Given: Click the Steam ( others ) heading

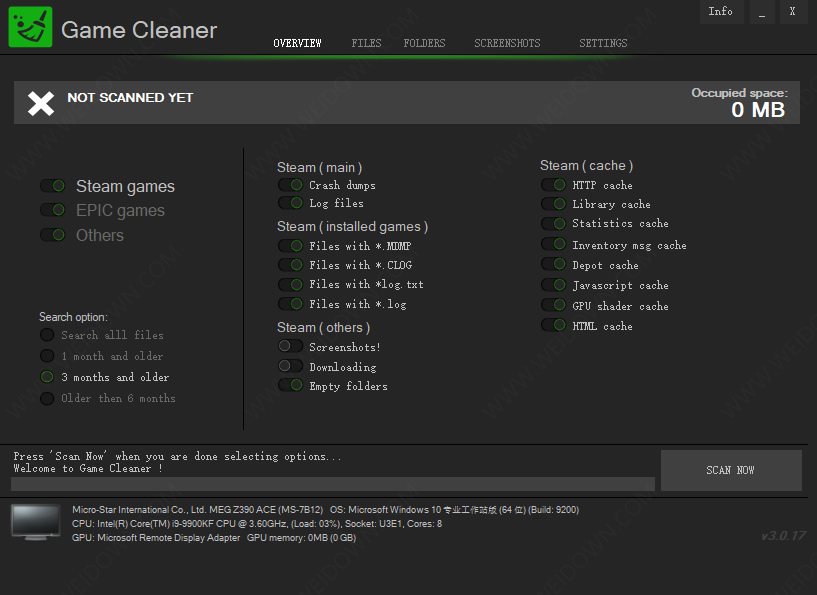Looking at the screenshot, I should coord(324,328).
